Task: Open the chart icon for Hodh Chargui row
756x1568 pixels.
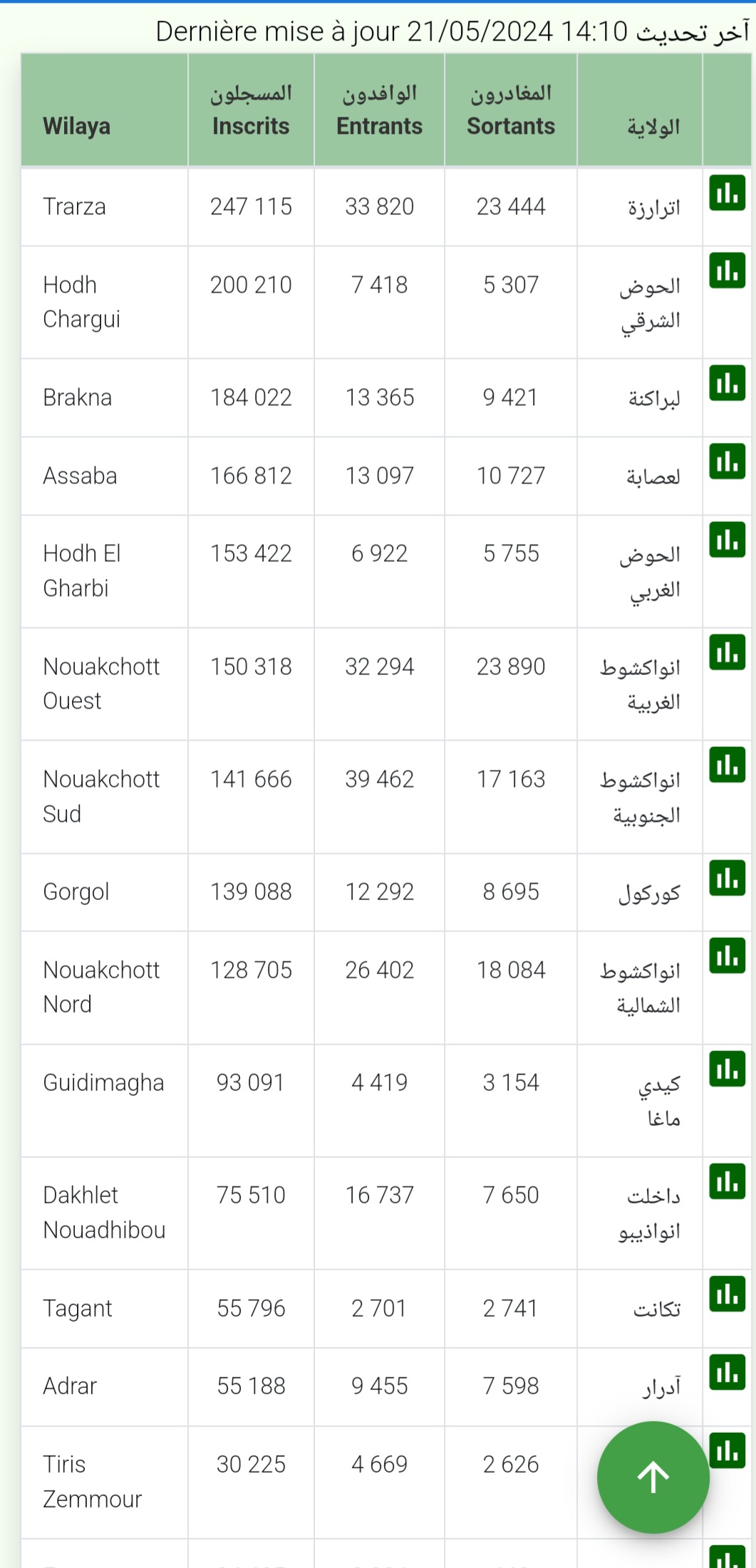Action: pos(727,271)
